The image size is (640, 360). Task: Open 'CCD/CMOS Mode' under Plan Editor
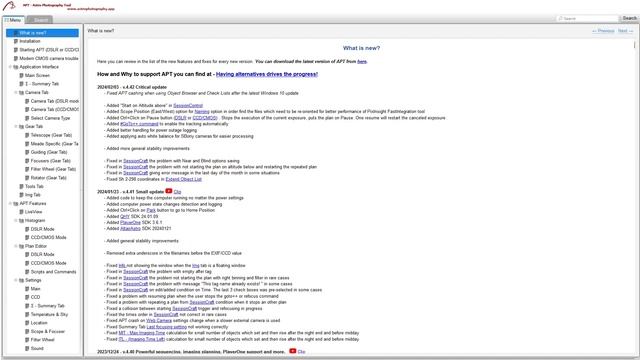pos(49,263)
